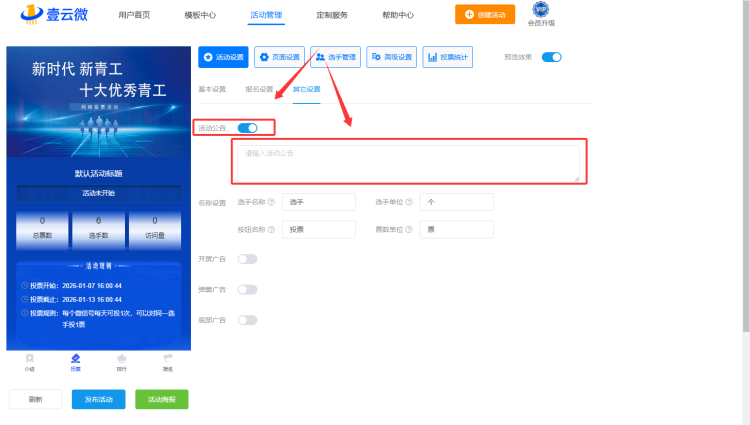Enable the 弹窗广告 toggle
The image size is (750, 425).
point(247,289)
